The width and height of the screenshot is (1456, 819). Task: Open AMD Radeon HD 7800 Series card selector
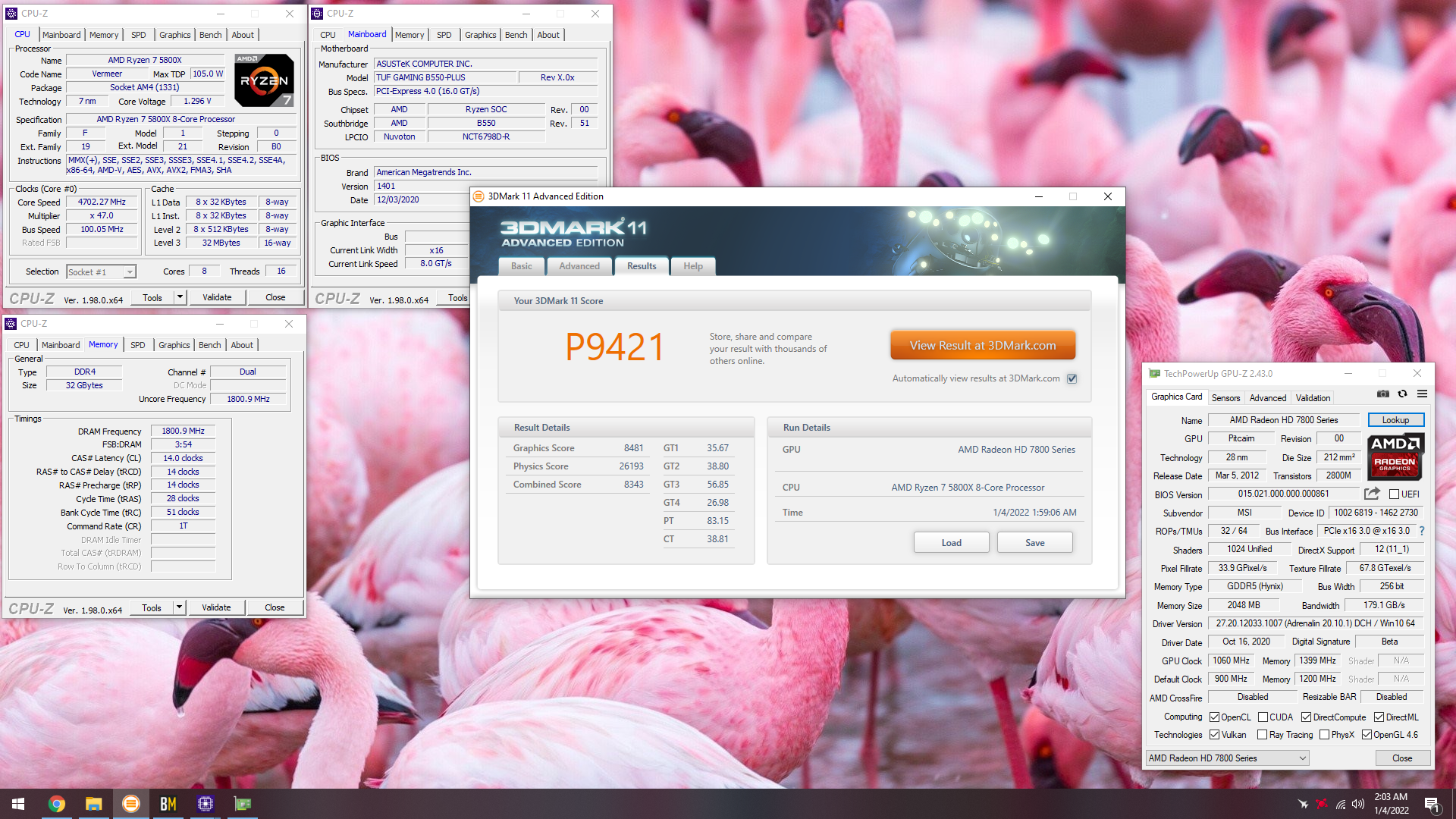pos(1227,758)
